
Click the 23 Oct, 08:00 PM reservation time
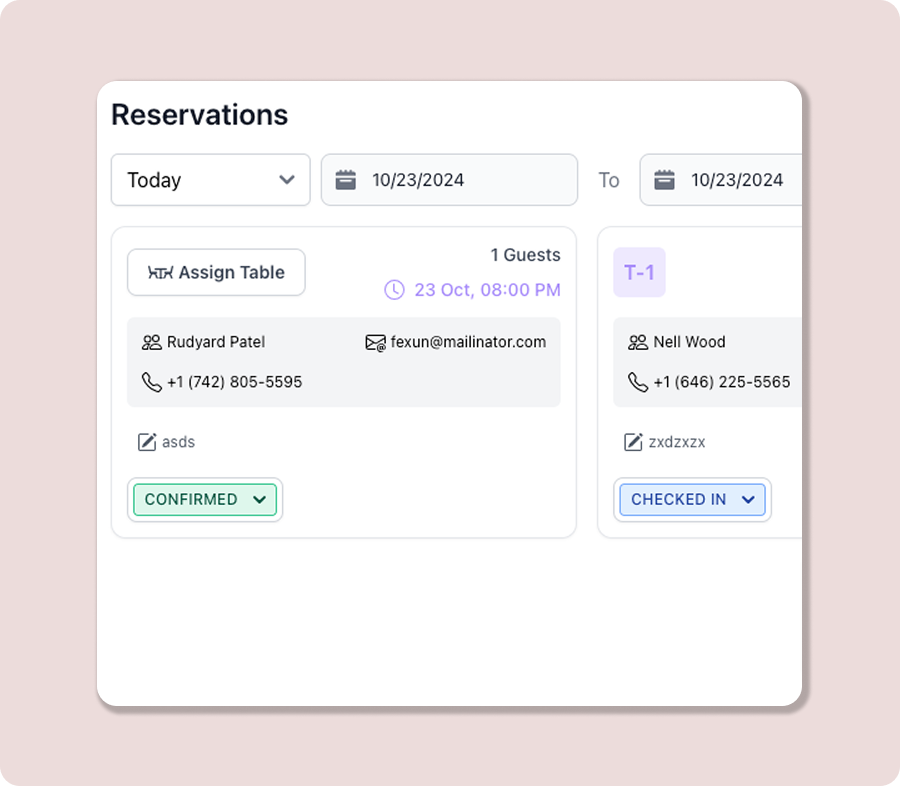487,290
